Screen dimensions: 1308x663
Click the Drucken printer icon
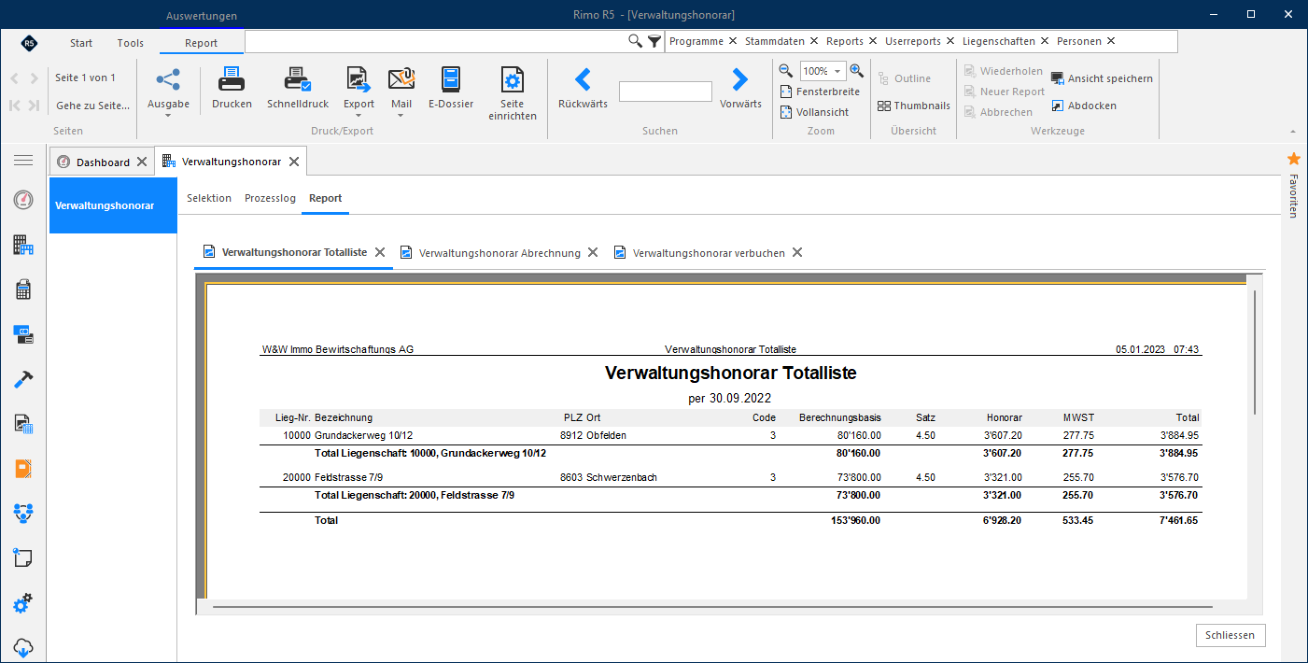pyautogui.click(x=232, y=79)
